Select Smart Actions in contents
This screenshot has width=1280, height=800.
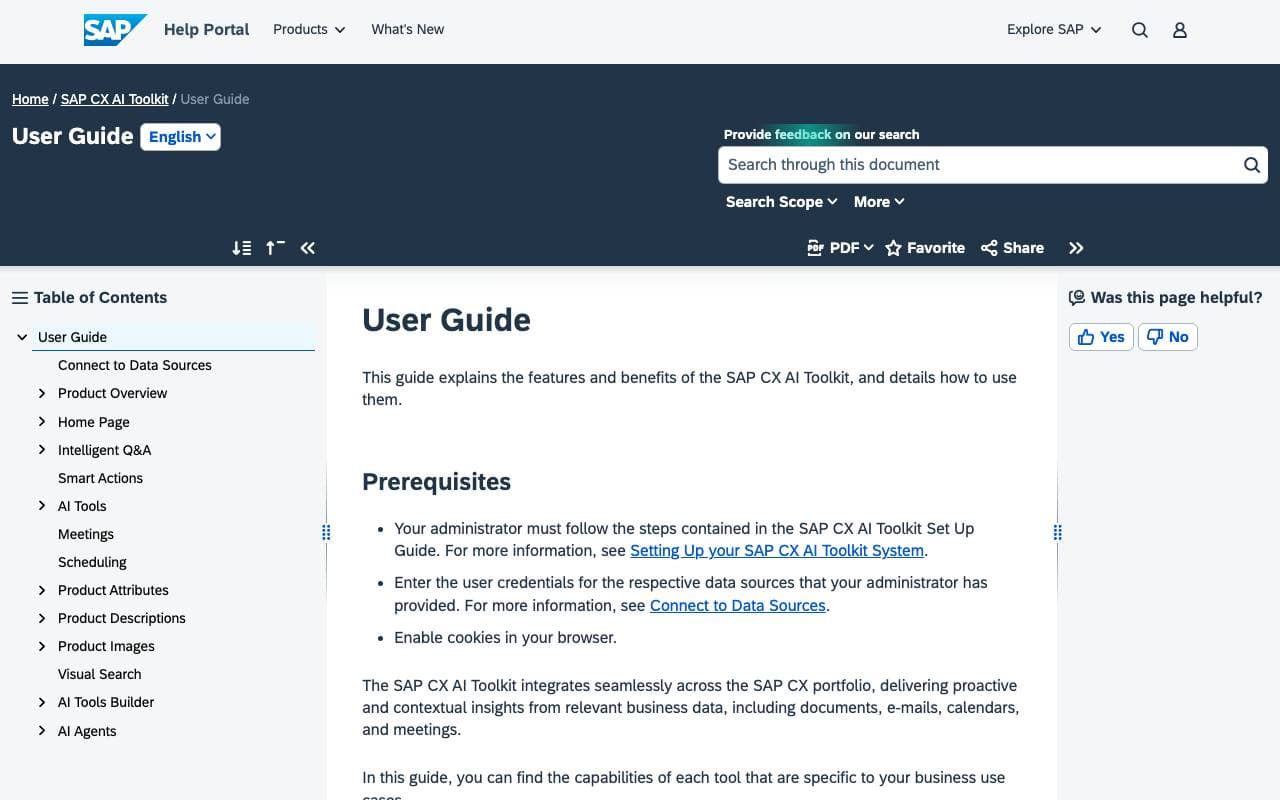click(x=100, y=478)
